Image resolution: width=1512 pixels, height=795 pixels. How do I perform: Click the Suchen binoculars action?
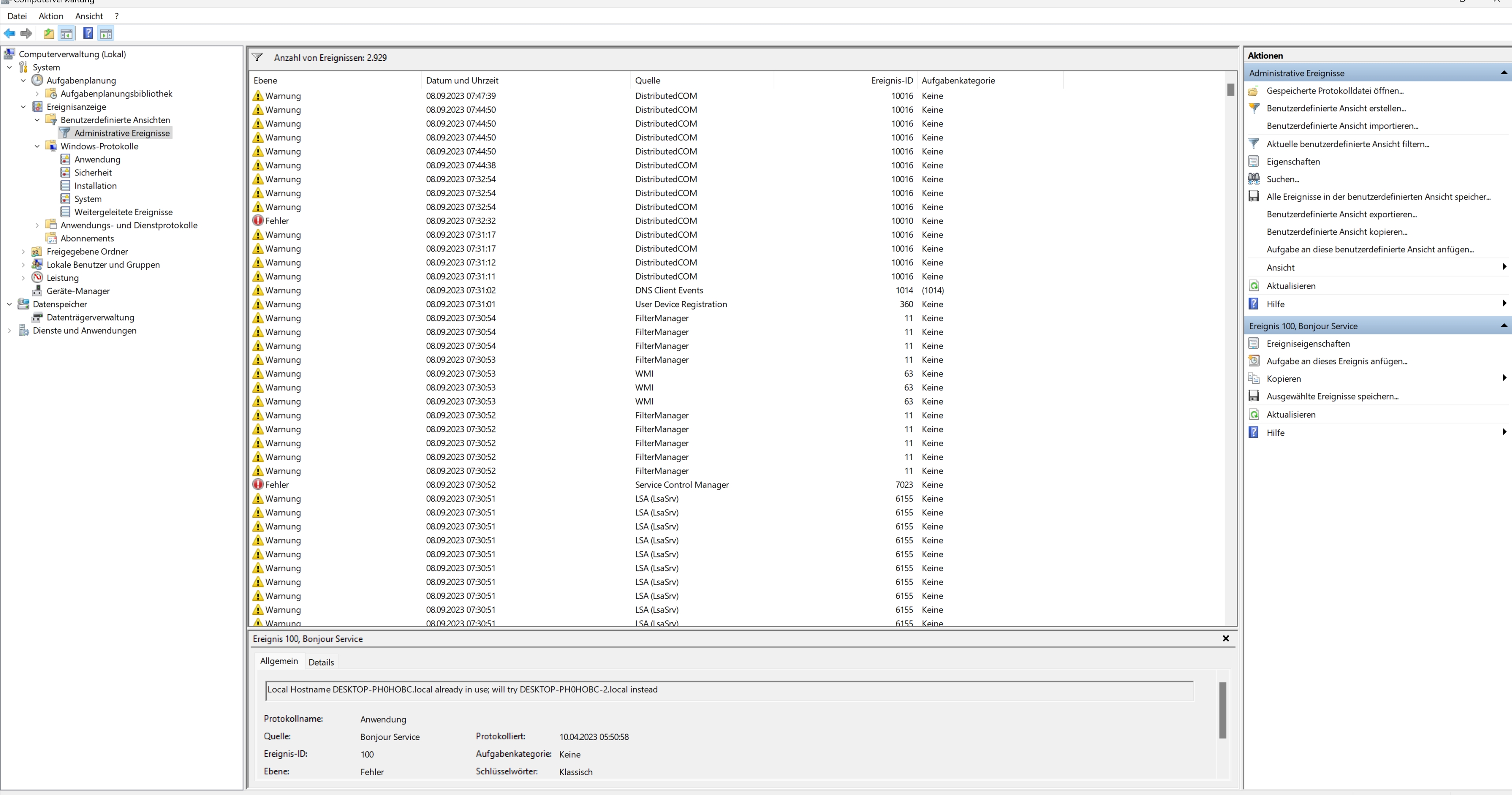[1283, 179]
